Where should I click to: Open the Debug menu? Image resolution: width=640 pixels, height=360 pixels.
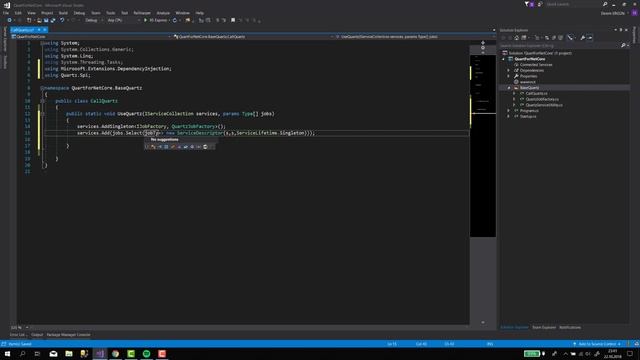point(79,13)
